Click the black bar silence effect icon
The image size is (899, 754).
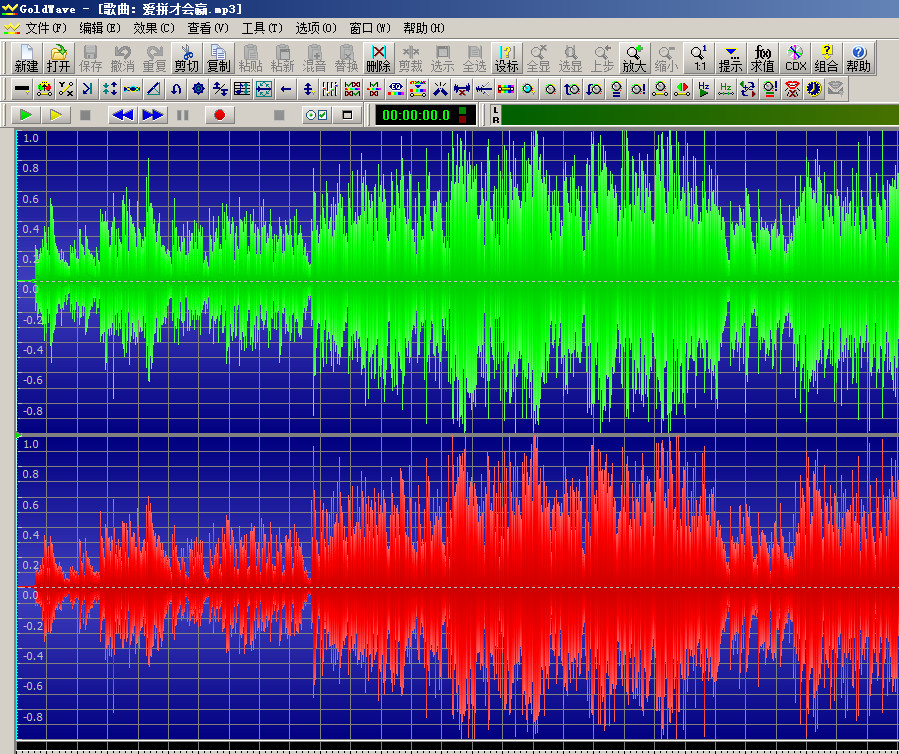coord(22,89)
